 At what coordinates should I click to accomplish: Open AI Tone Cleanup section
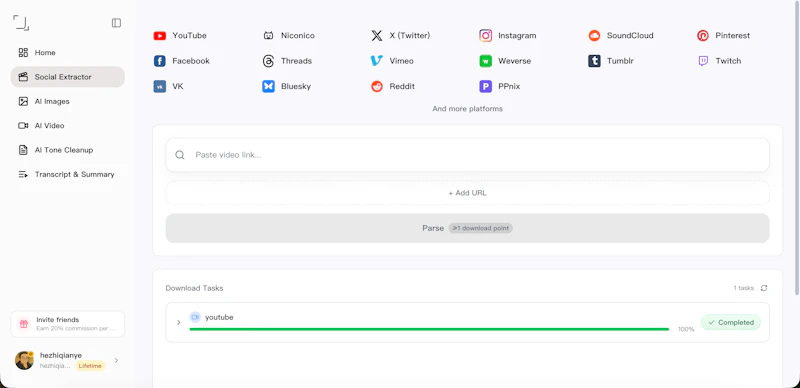(x=68, y=150)
